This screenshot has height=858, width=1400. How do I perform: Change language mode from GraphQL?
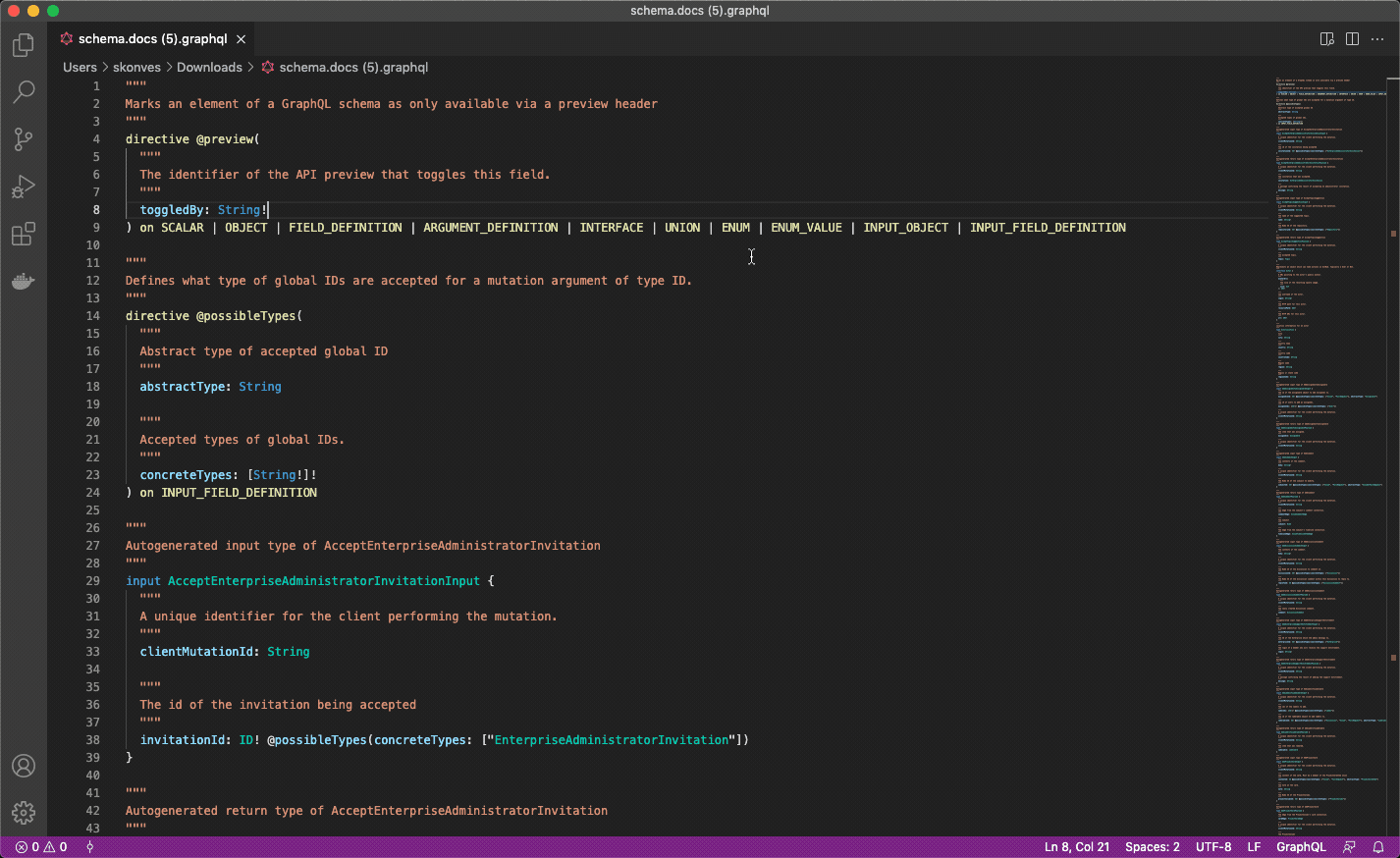coord(1301,847)
